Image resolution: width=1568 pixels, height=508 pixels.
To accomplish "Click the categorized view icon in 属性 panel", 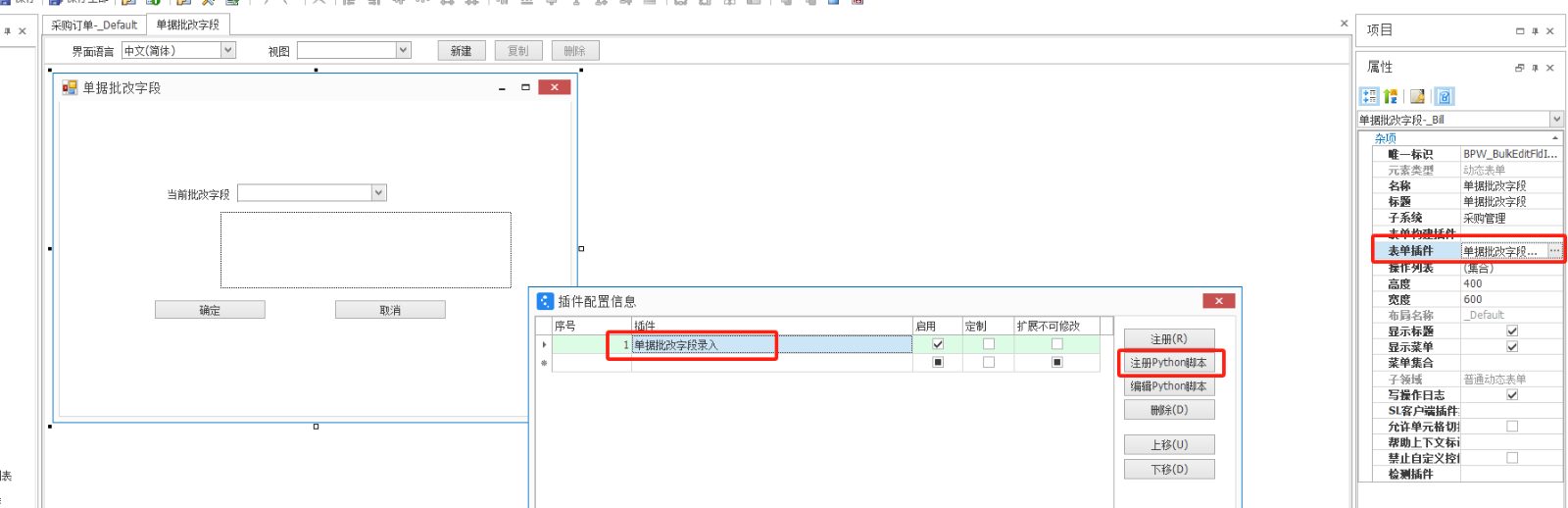I will [1369, 96].
